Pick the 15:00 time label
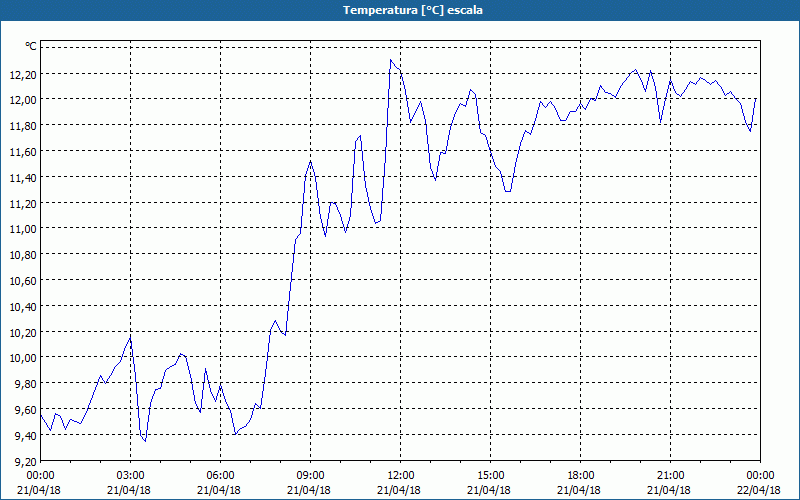The height and width of the screenshot is (500, 800). pos(489,476)
